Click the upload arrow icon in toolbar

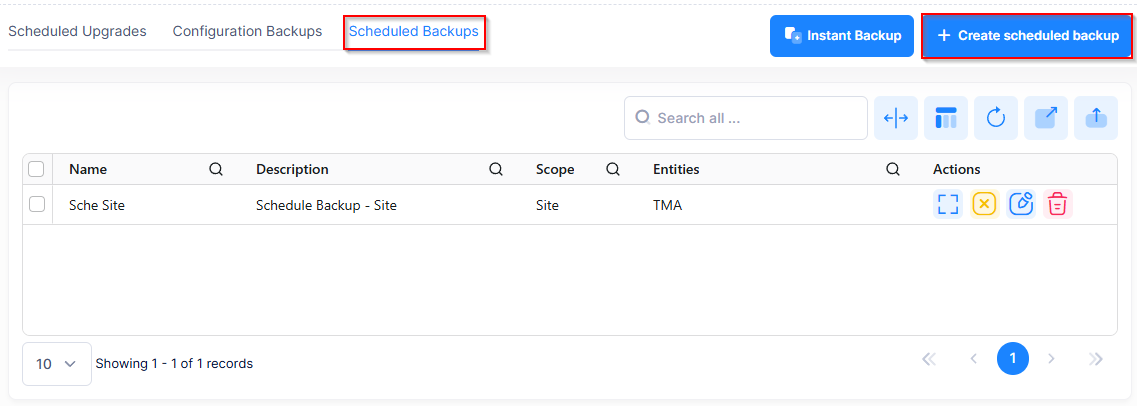click(x=1096, y=118)
